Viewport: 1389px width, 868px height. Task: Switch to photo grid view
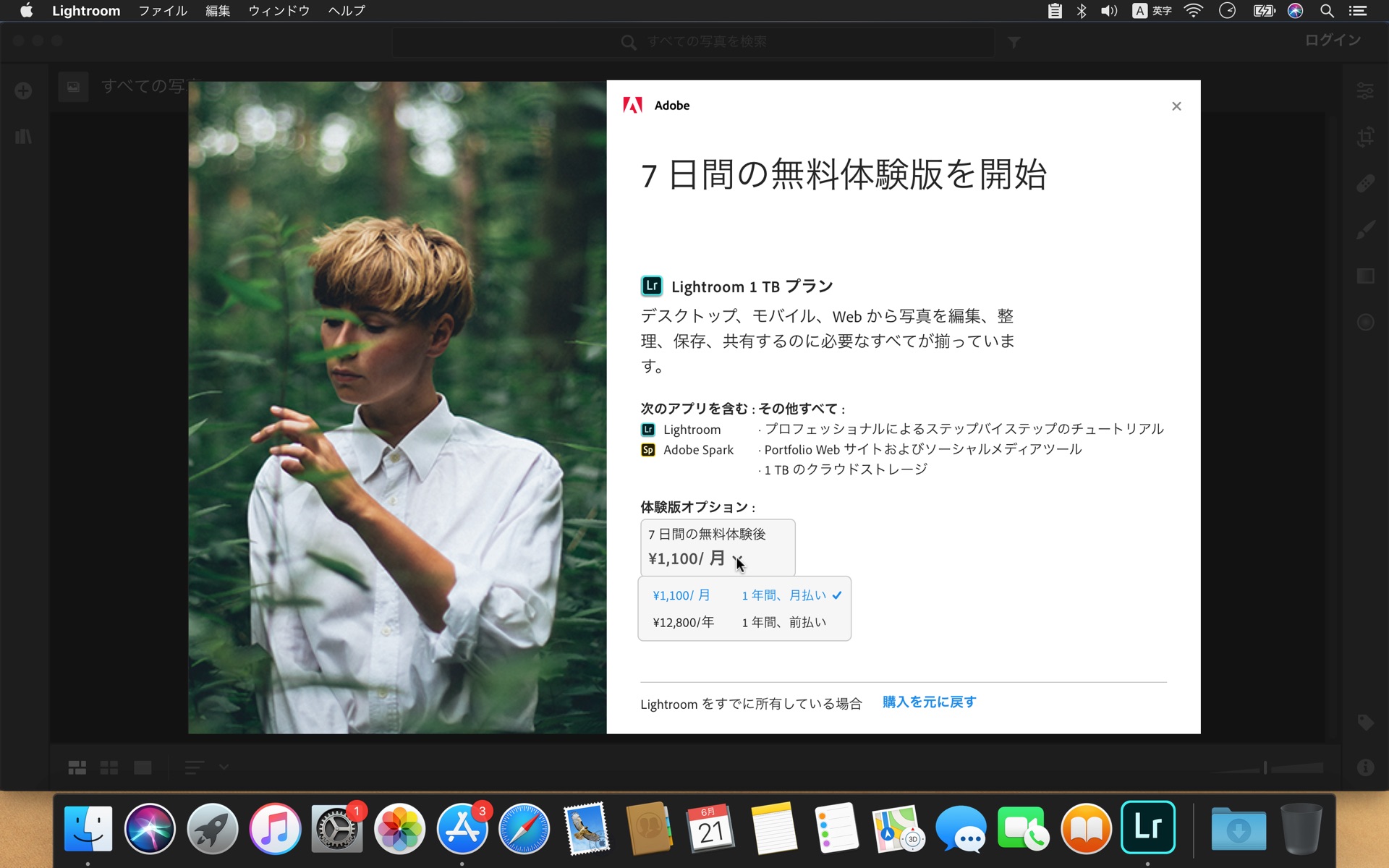(x=77, y=767)
